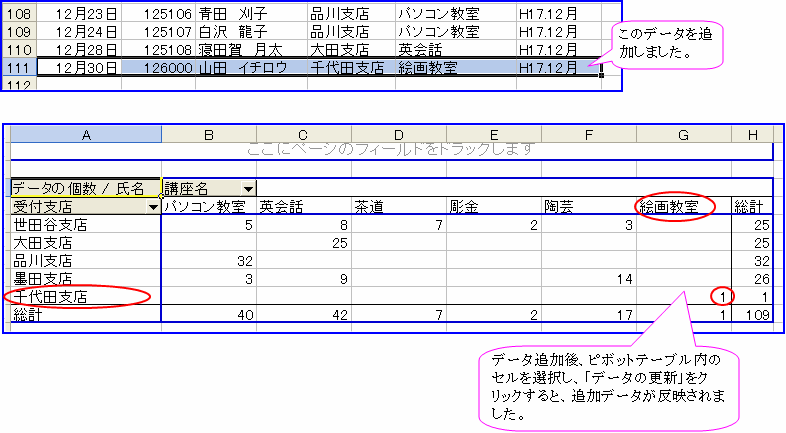
Task: Click the 墨田支店 row total 26
Action: [752, 279]
